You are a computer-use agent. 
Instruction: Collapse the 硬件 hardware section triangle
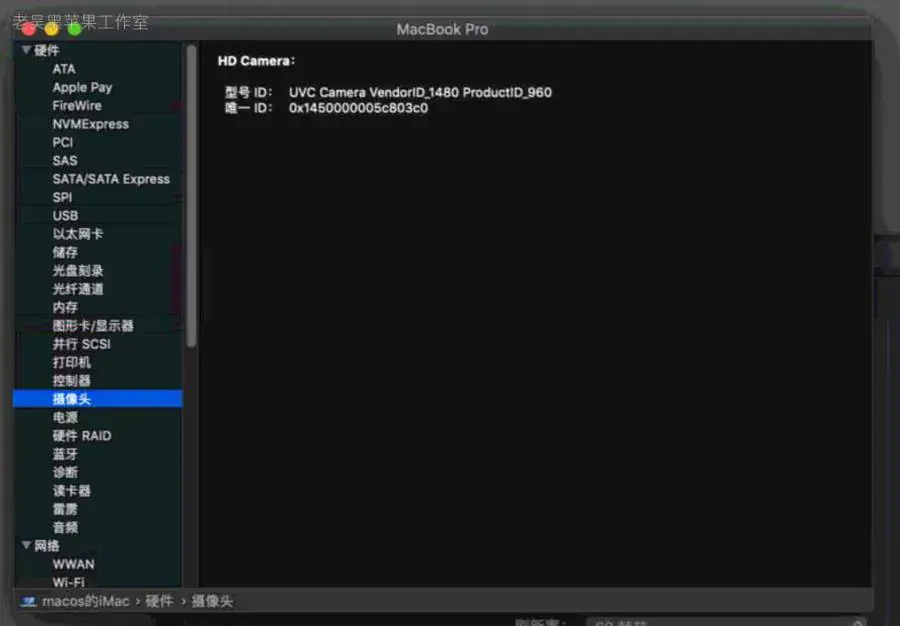click(26, 50)
